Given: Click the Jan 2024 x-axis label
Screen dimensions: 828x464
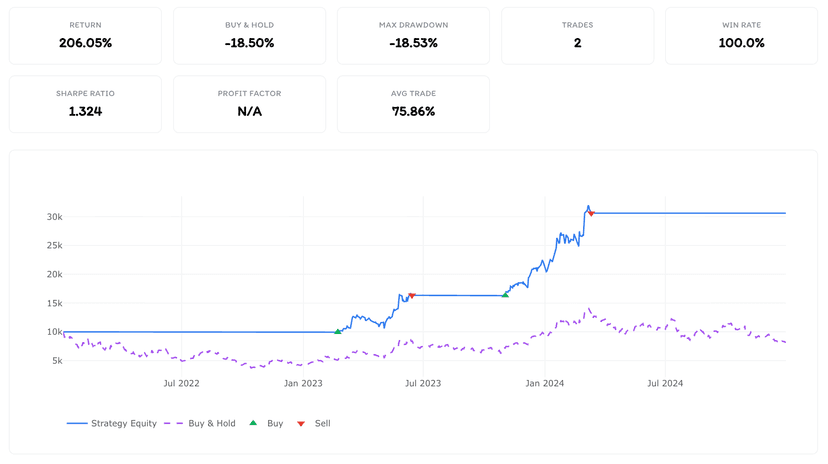Looking at the screenshot, I should click(x=544, y=383).
